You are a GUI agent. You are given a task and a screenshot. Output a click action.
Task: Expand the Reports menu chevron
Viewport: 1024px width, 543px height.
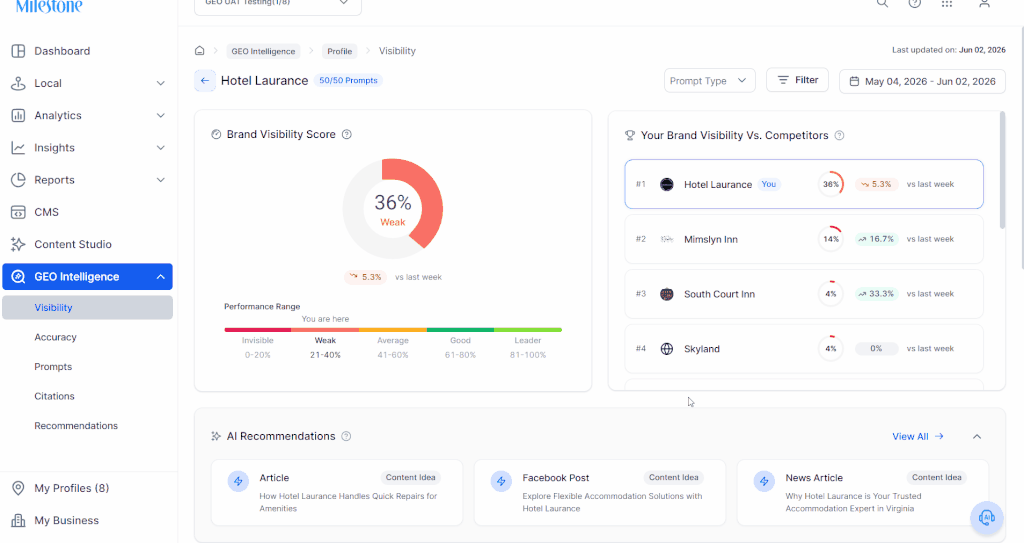pyautogui.click(x=161, y=180)
